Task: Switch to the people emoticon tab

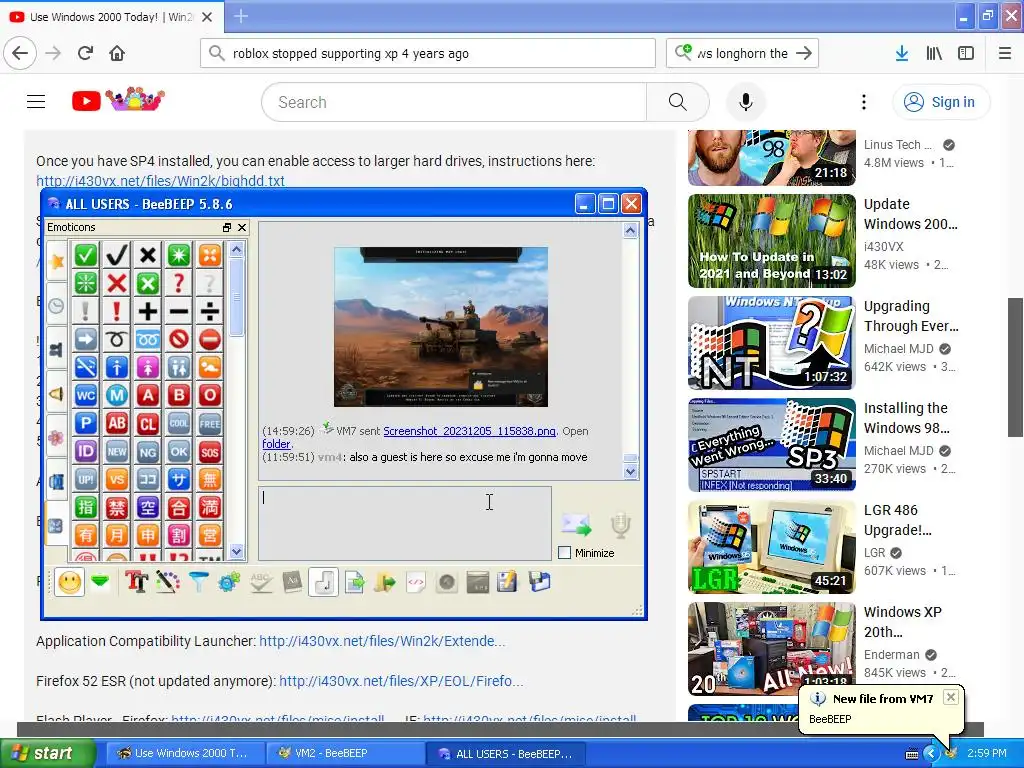Action: 57,349
